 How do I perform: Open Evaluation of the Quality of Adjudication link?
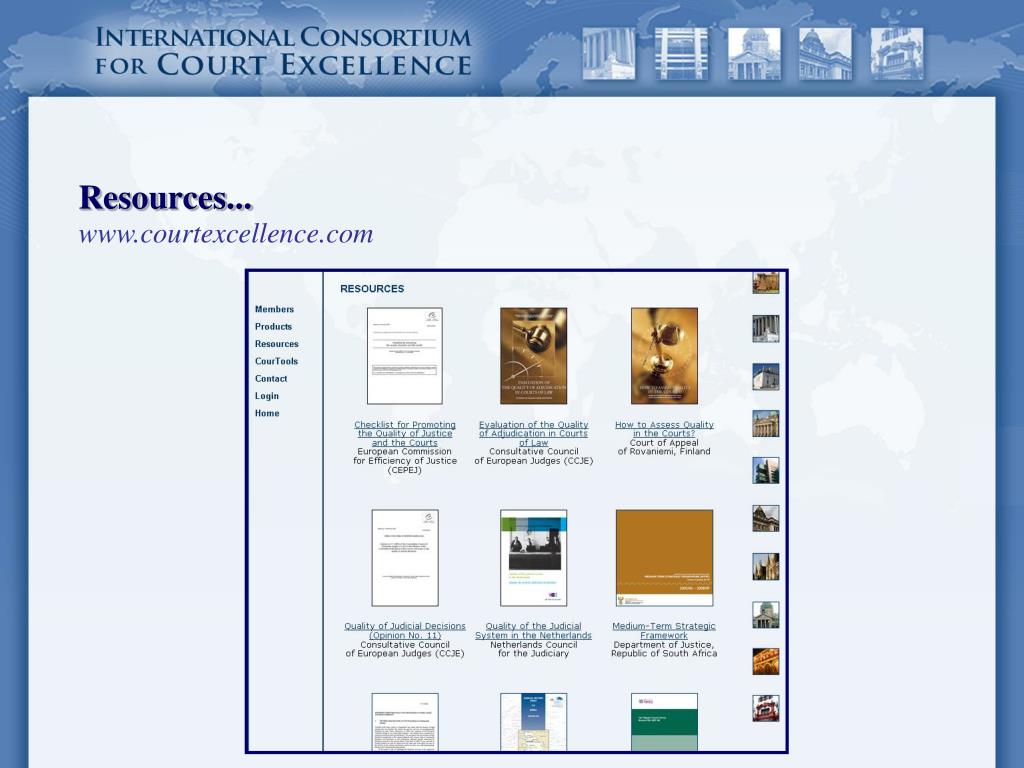(x=534, y=434)
